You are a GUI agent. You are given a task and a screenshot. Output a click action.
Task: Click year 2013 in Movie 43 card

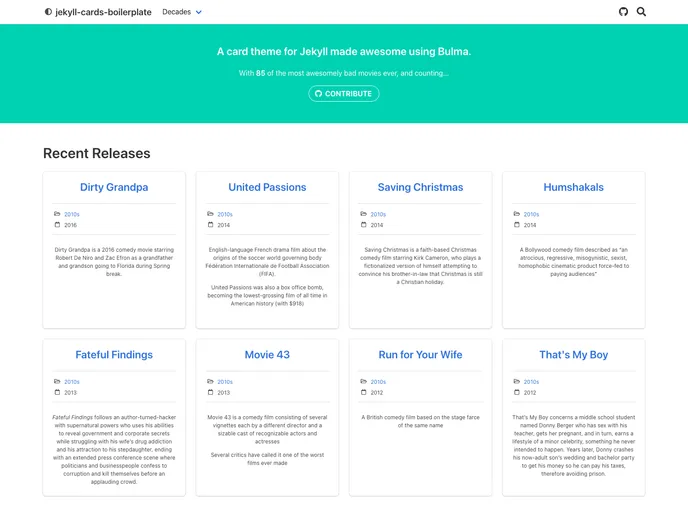click(224, 393)
